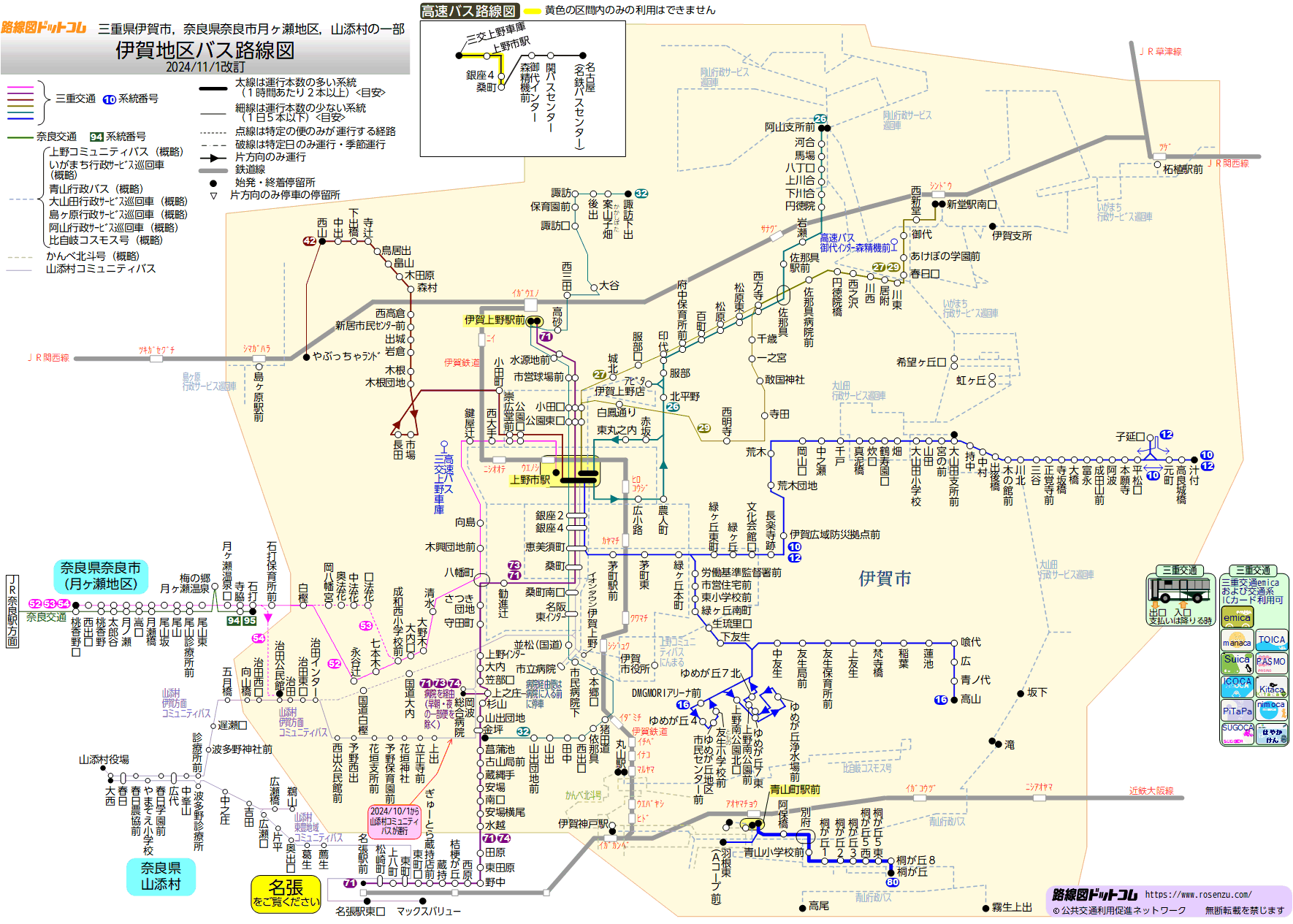Click the 月ヶ瀬温泉 stop label

click(x=185, y=588)
